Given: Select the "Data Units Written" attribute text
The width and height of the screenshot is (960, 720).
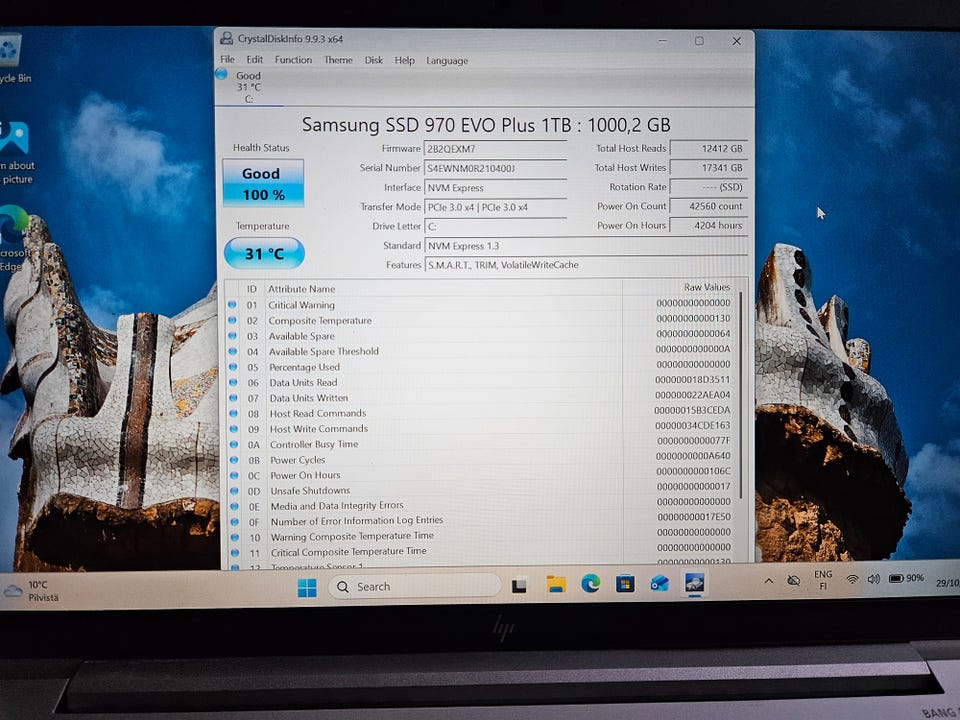Looking at the screenshot, I should 309,398.
